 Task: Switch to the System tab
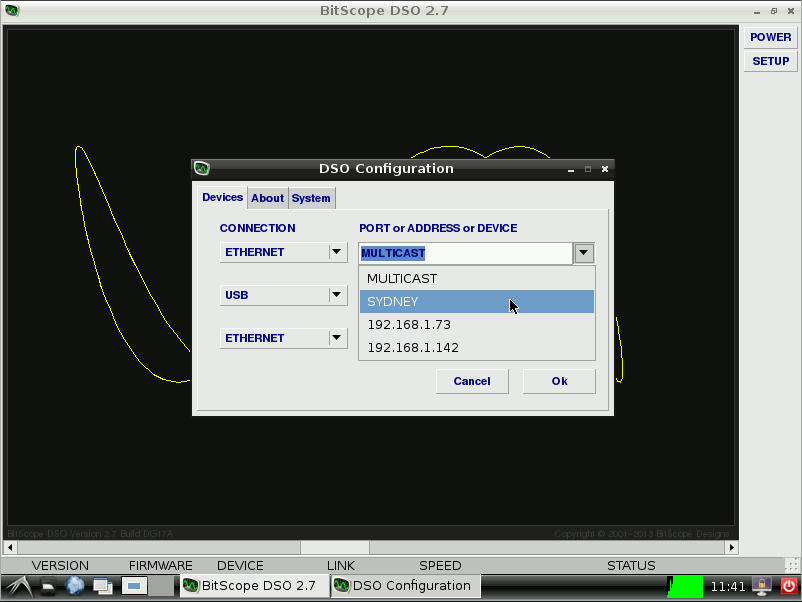click(x=311, y=198)
